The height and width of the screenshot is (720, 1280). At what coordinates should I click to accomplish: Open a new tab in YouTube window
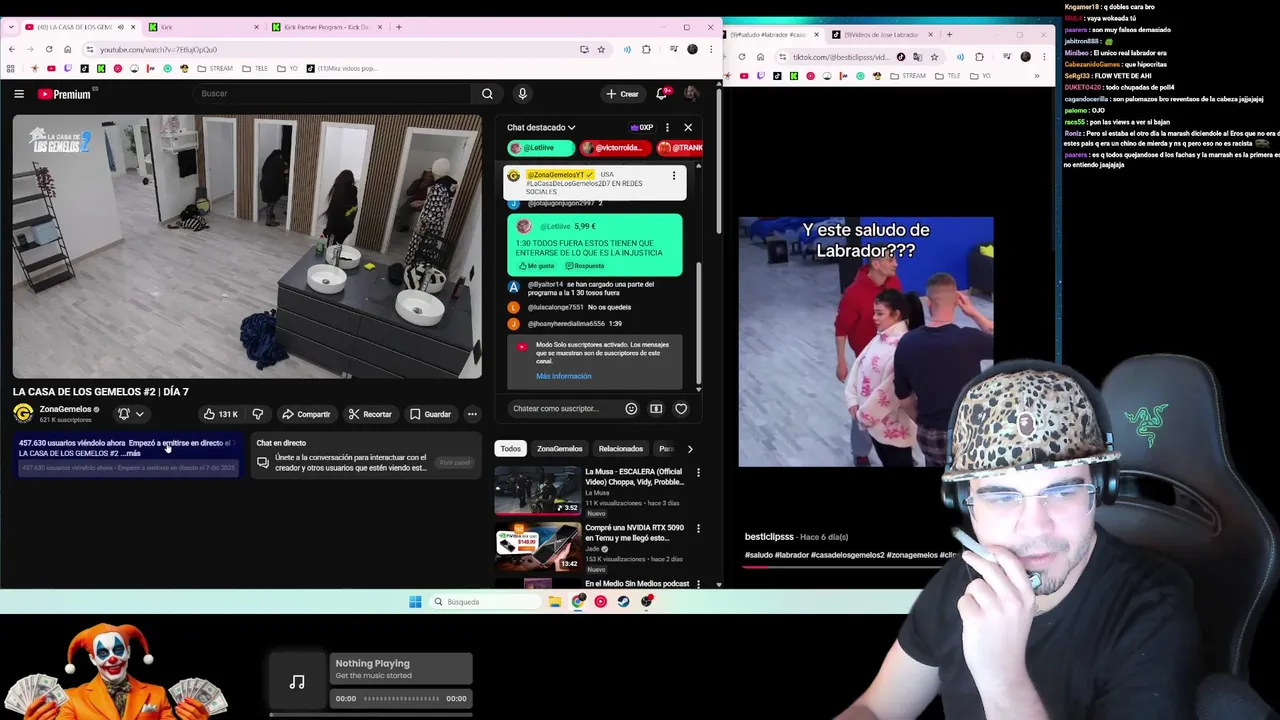pos(398,27)
